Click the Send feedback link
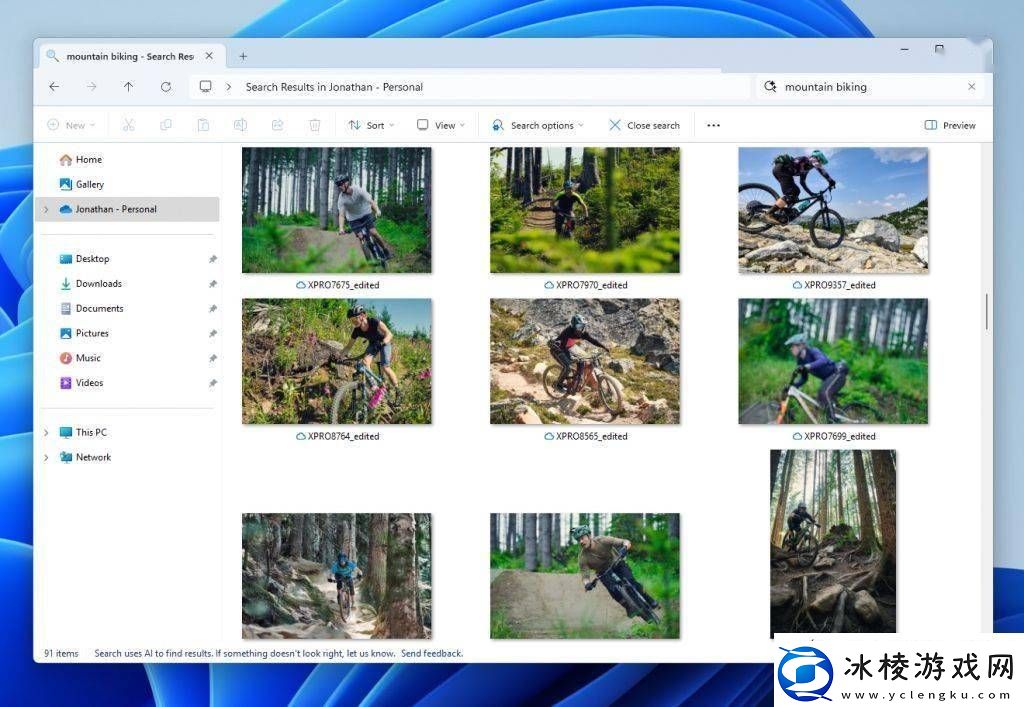Screen dimensions: 1024x707 click(432, 653)
